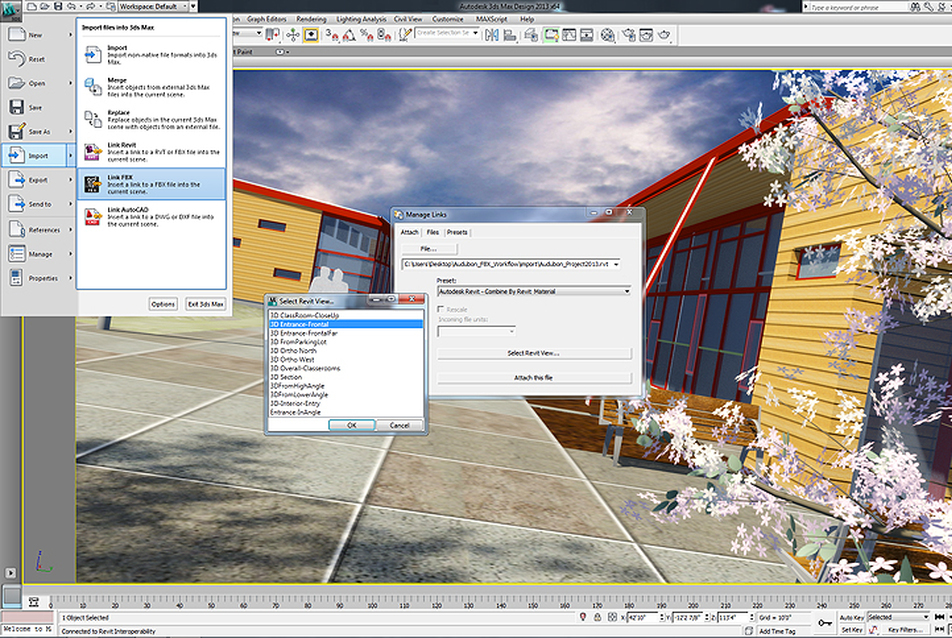Click the File... button in Manage Links
The height and width of the screenshot is (638, 952).
click(429, 249)
